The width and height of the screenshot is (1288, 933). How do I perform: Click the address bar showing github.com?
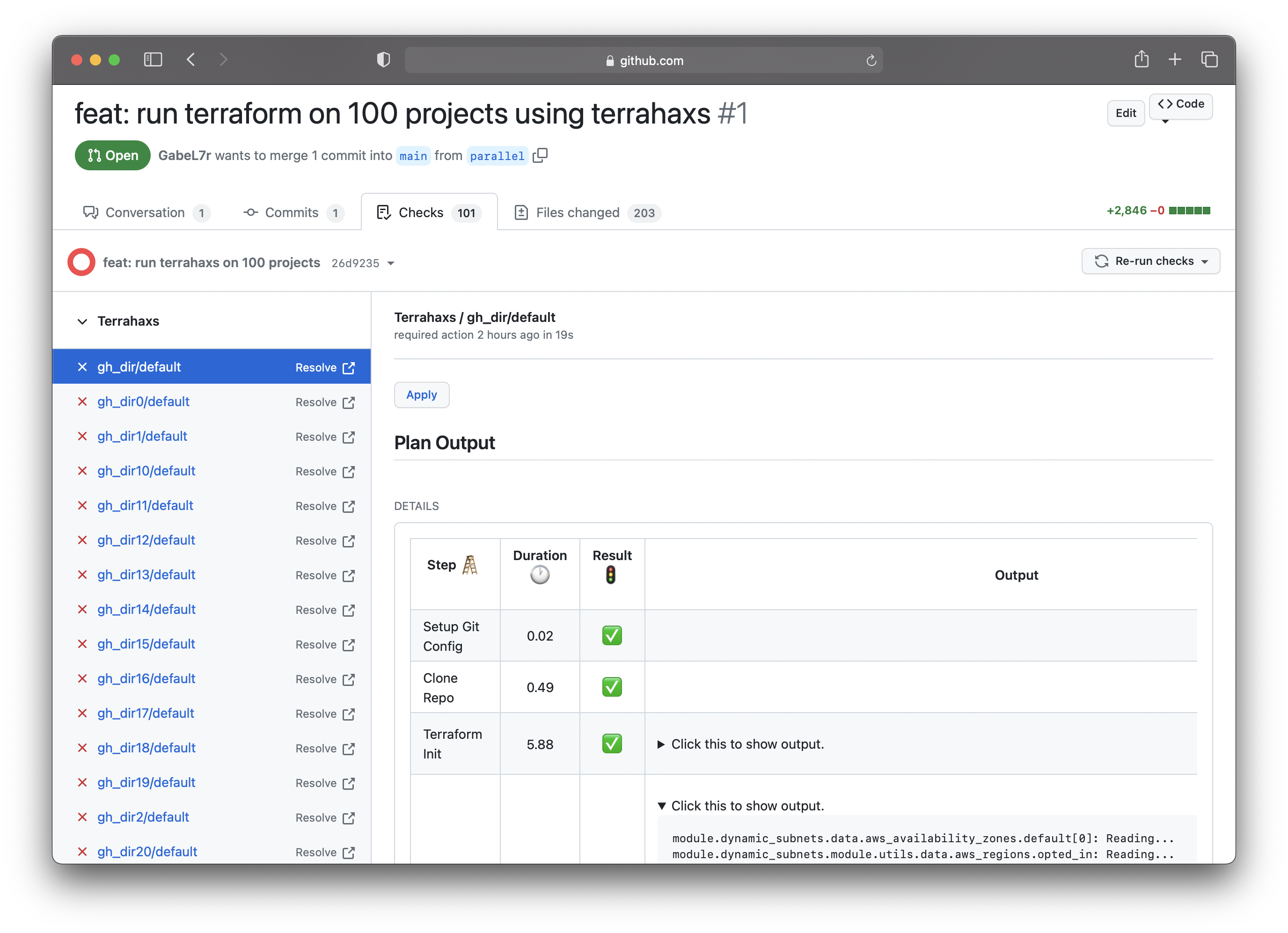click(x=644, y=60)
